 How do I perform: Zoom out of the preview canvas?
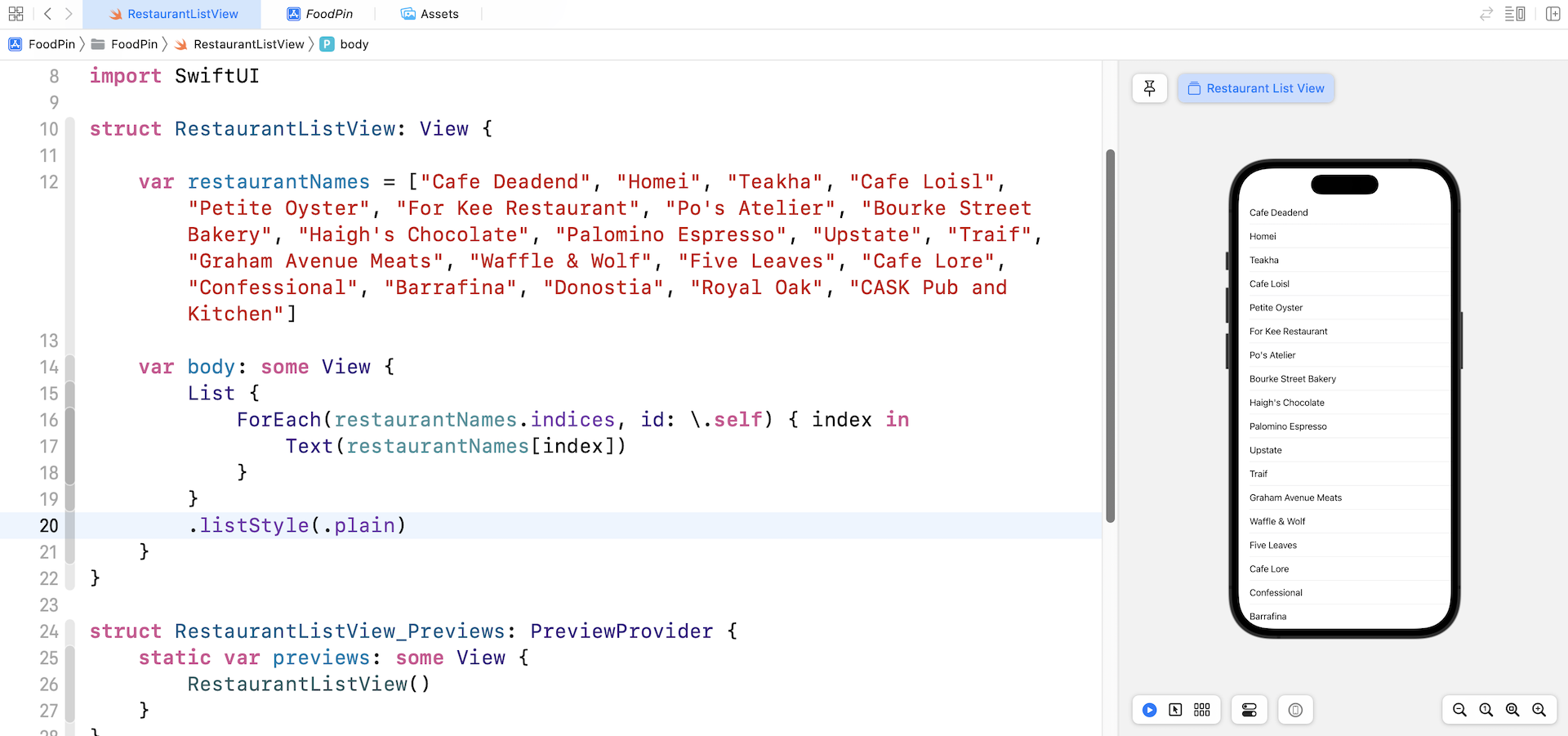click(1459, 710)
